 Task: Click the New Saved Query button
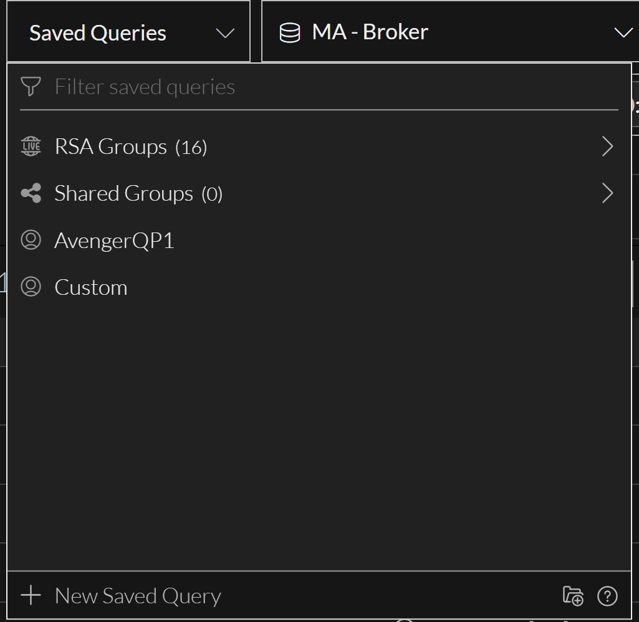pos(137,596)
